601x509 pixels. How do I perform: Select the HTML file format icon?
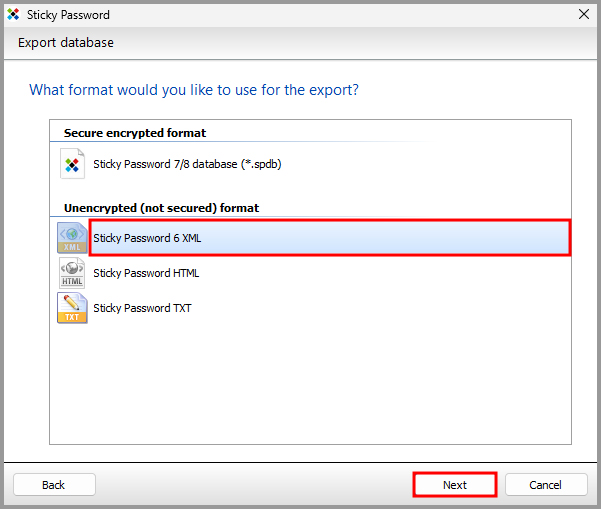pyautogui.click(x=72, y=273)
